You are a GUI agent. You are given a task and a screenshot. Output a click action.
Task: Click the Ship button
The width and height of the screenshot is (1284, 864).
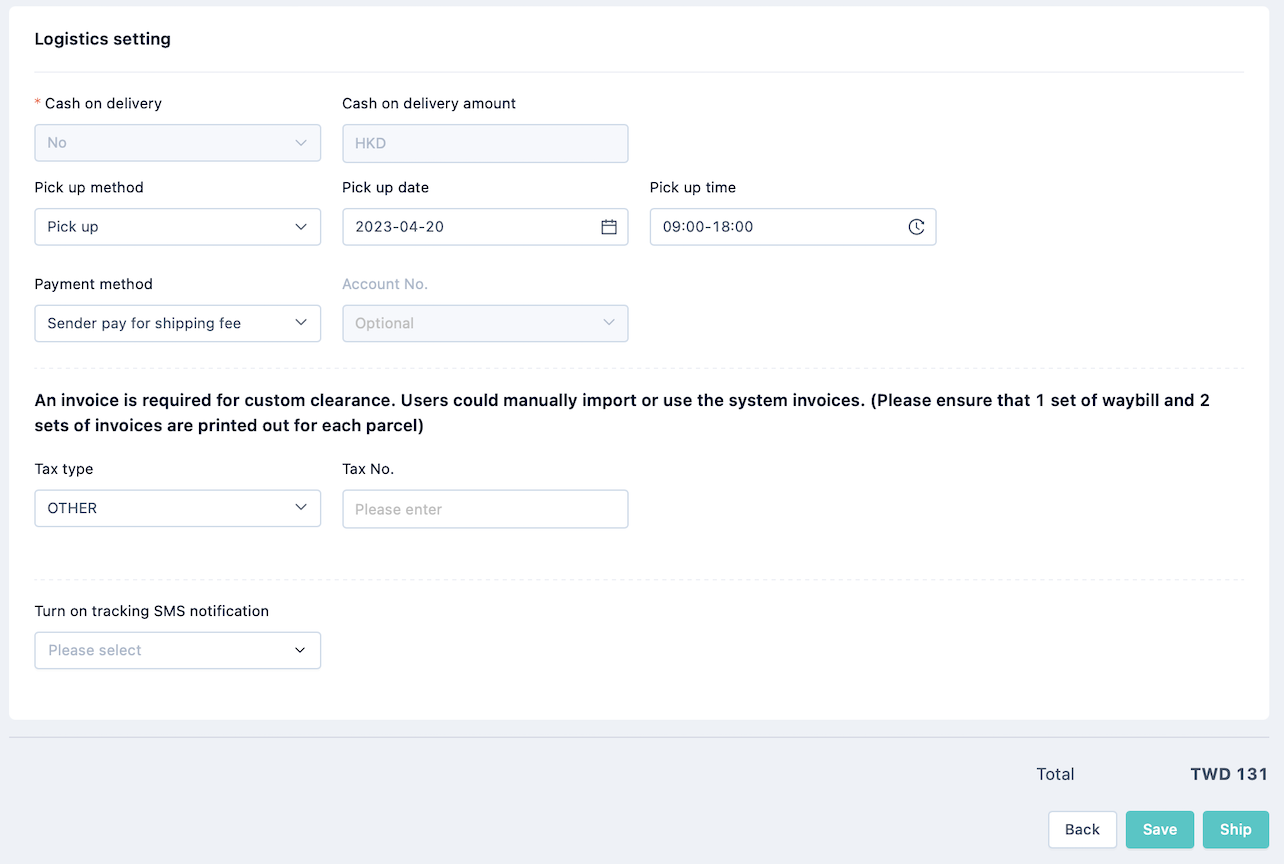coord(1236,829)
